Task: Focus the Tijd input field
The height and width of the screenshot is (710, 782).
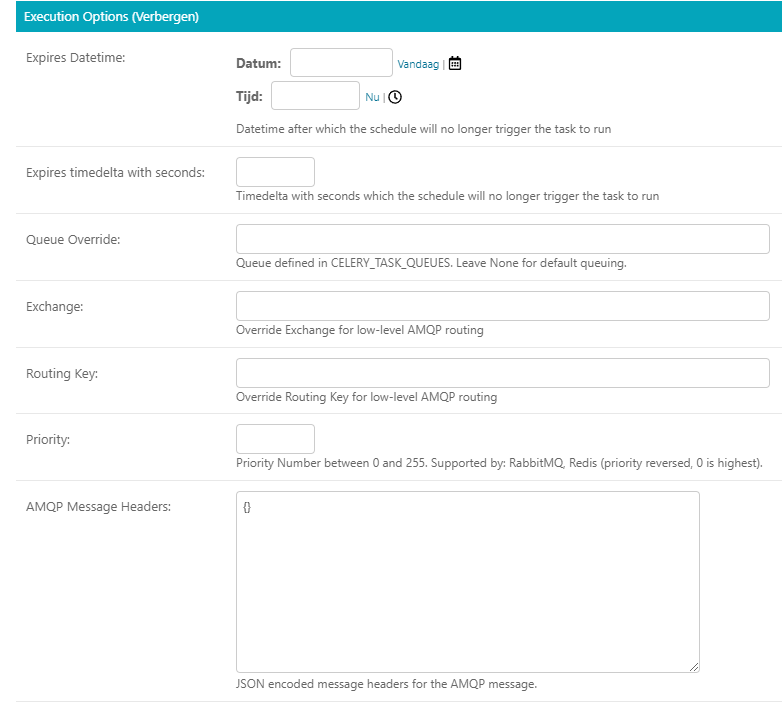Action: coord(315,96)
